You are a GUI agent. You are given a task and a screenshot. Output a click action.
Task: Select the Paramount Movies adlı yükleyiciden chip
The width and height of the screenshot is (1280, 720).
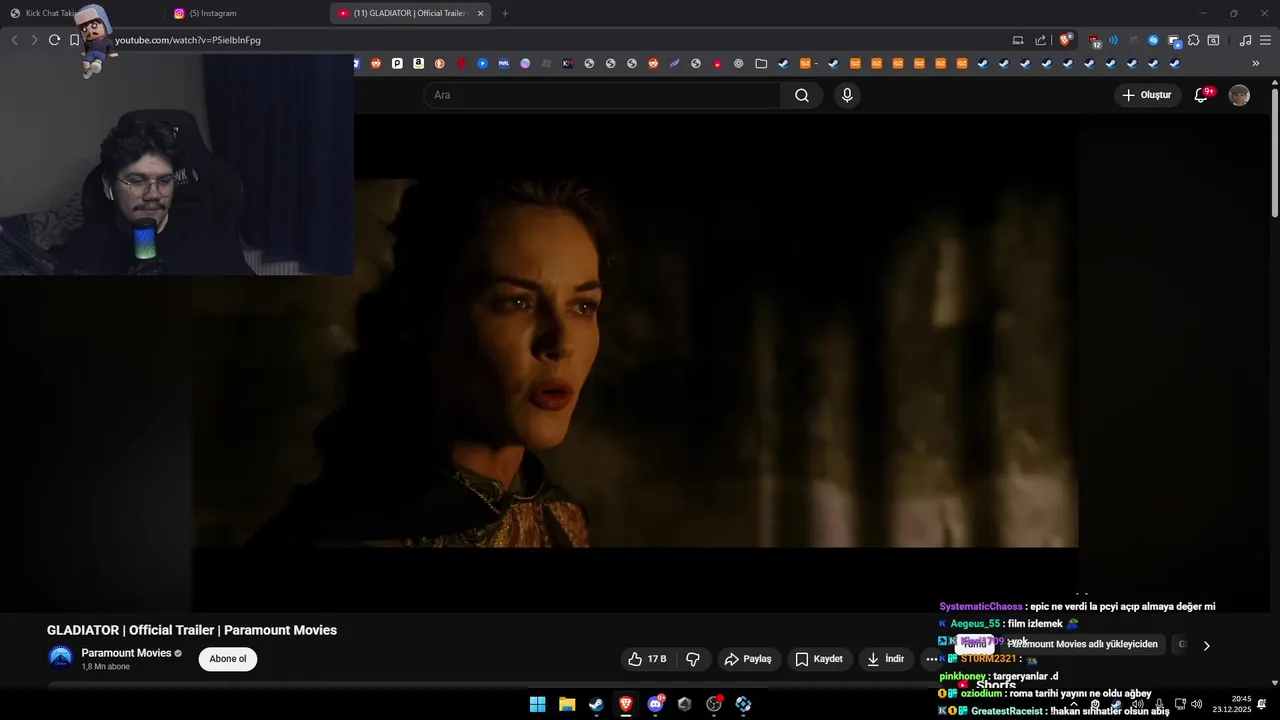[x=1082, y=644]
